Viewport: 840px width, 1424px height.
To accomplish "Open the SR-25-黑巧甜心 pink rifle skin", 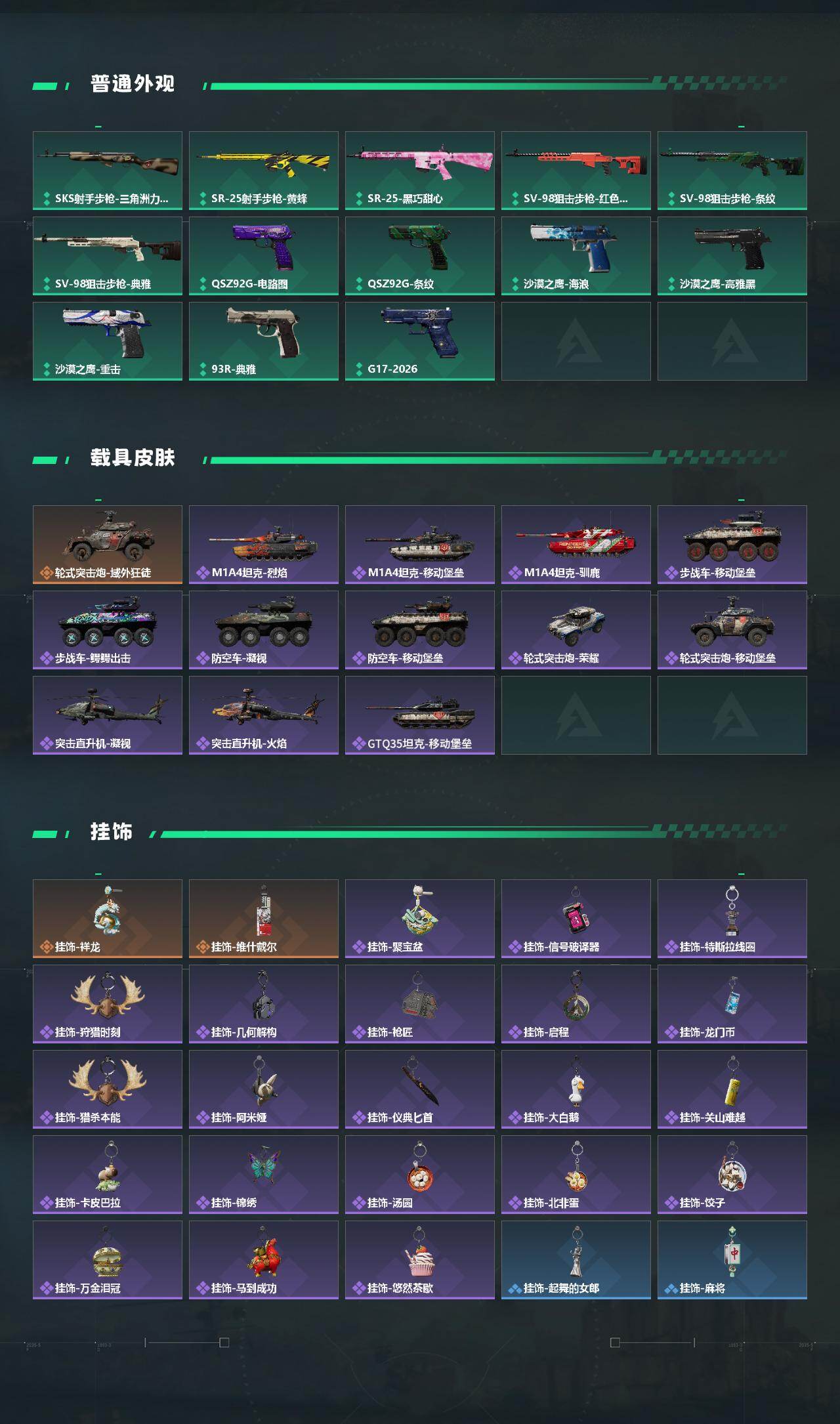I will click(420, 171).
